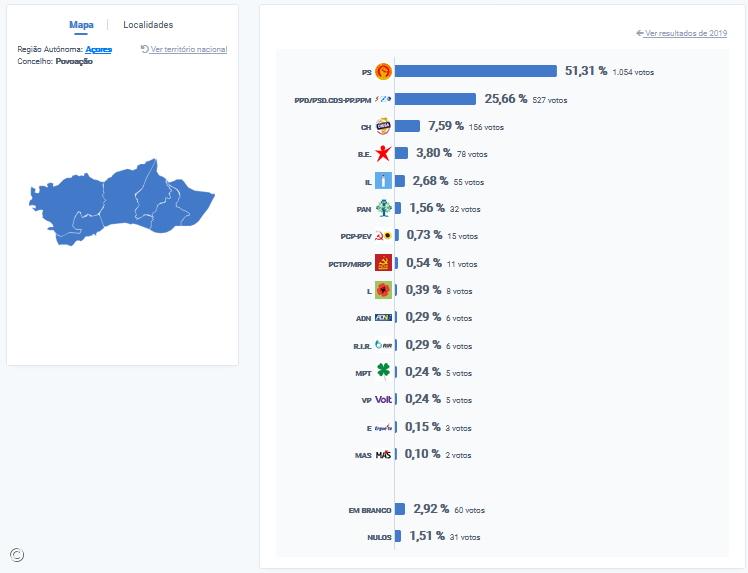Open Ver resultados de 2019 link
This screenshot has width=748, height=573.
[686, 33]
